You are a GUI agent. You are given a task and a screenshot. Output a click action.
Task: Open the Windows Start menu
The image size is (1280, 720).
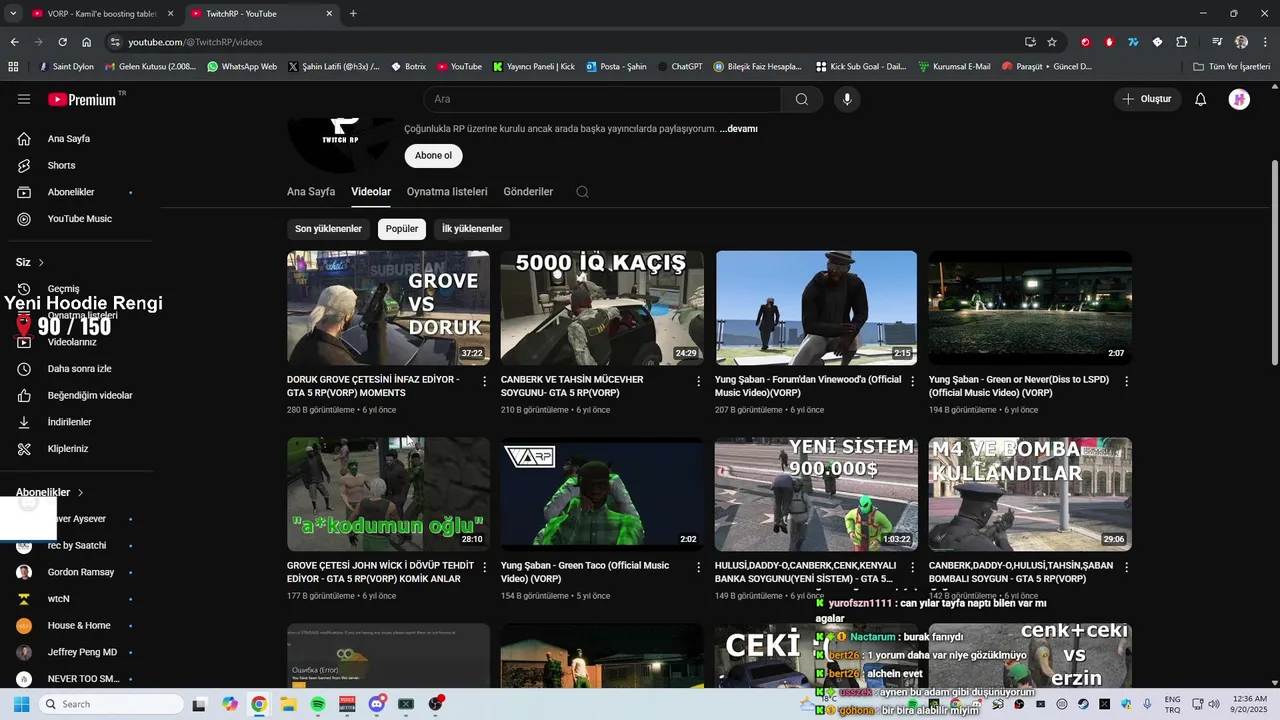point(21,704)
